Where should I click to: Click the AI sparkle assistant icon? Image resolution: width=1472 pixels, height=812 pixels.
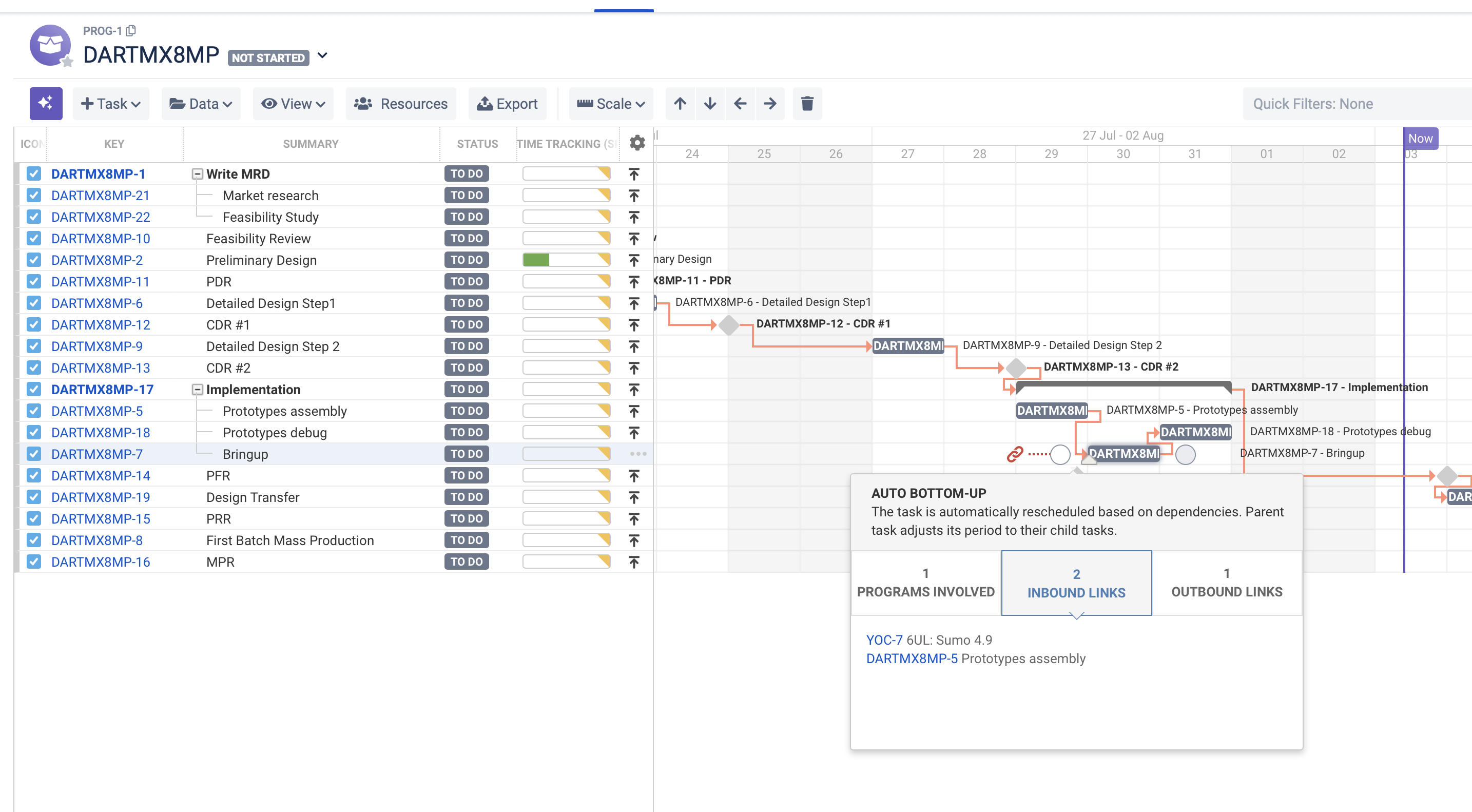tap(46, 104)
